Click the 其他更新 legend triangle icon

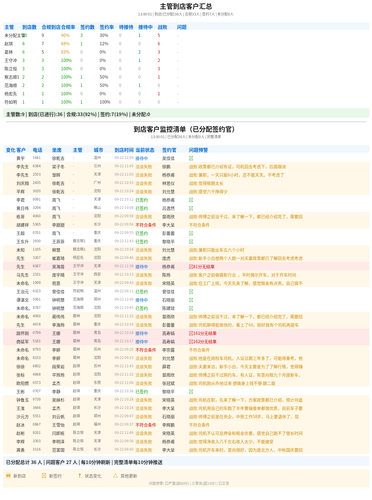pos(115,476)
